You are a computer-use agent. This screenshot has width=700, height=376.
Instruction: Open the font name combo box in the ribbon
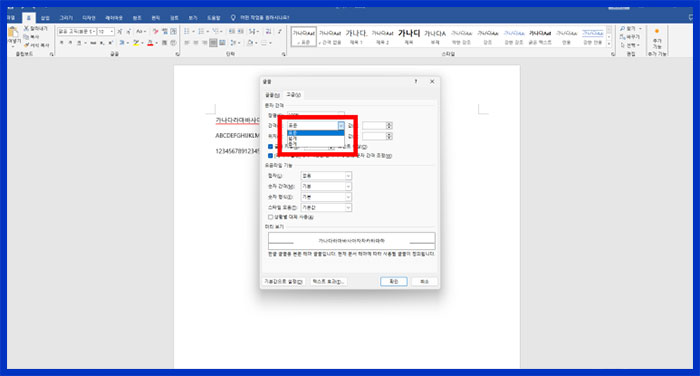76,32
